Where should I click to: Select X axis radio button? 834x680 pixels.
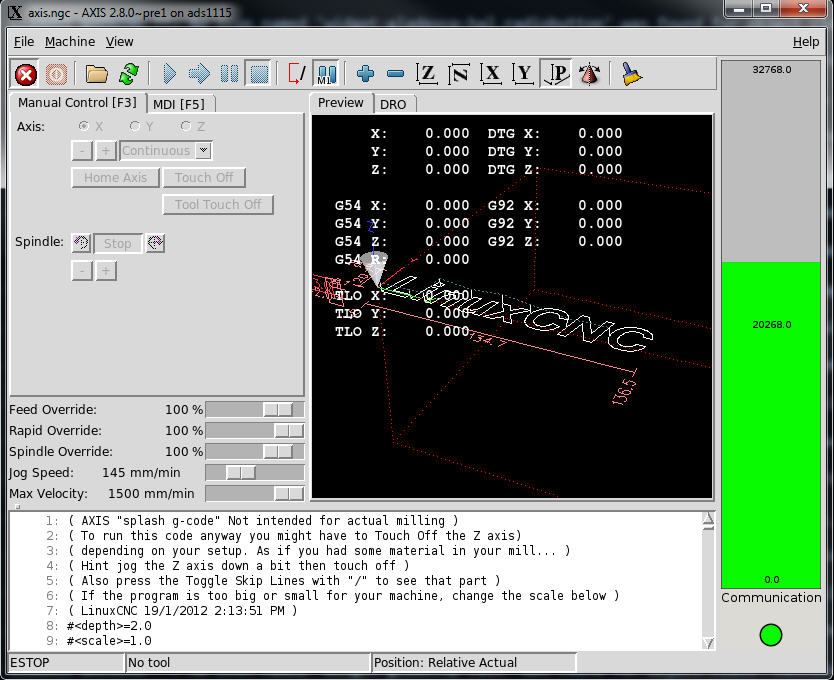pyautogui.click(x=84, y=126)
